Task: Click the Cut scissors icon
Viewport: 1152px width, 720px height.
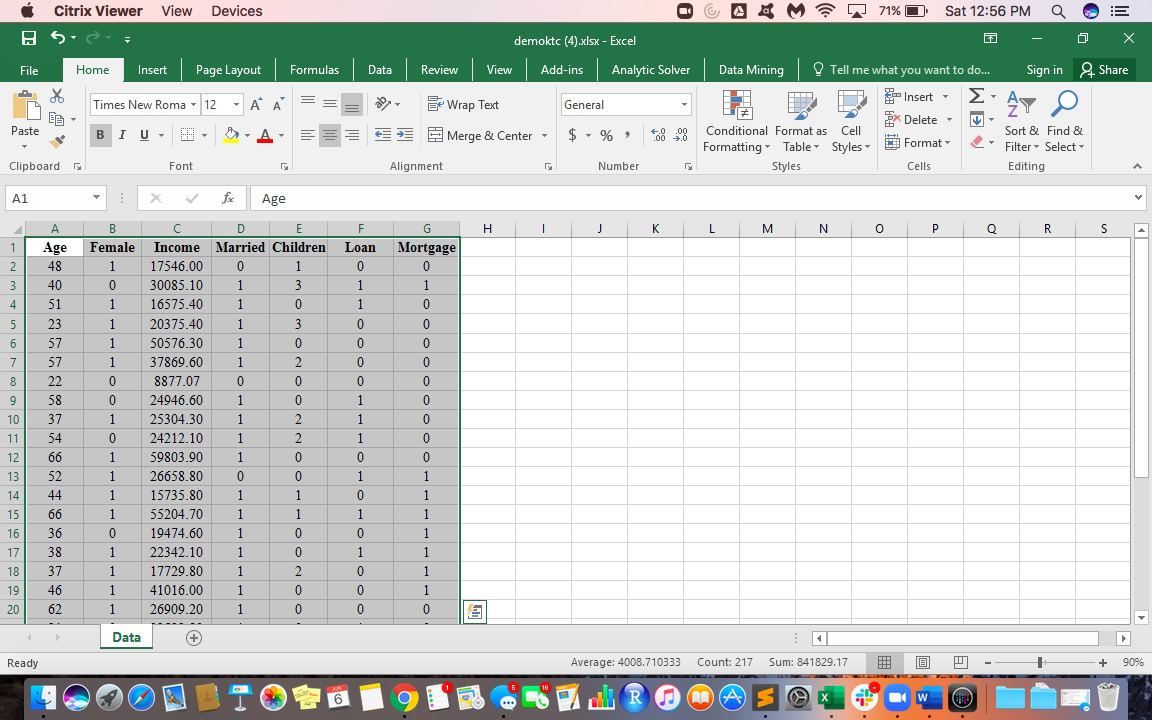Action: (x=57, y=96)
